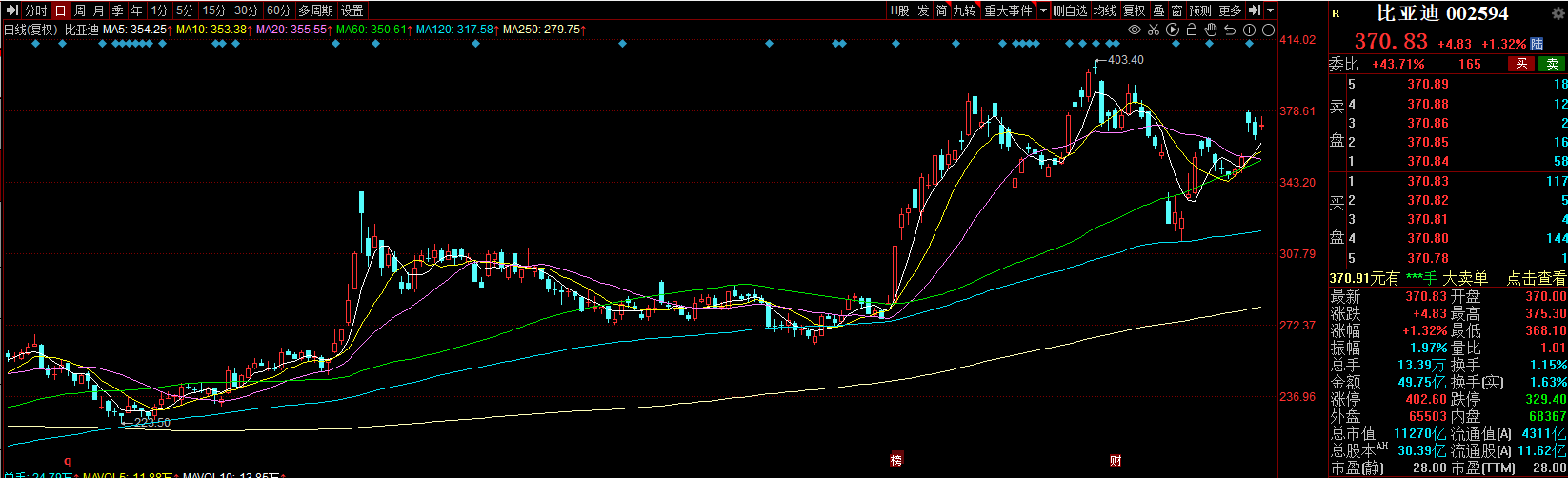Click MA250 indicator label
Screen dimensions: 1568x478
click(x=544, y=30)
